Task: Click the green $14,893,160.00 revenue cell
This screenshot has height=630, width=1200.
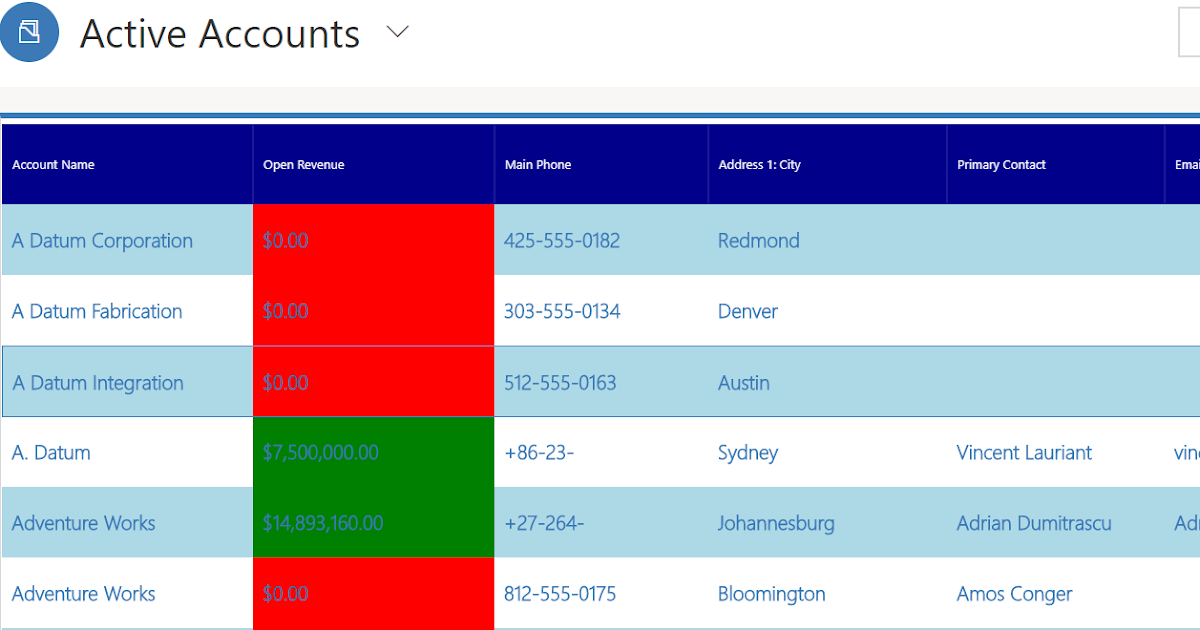Action: tap(374, 522)
